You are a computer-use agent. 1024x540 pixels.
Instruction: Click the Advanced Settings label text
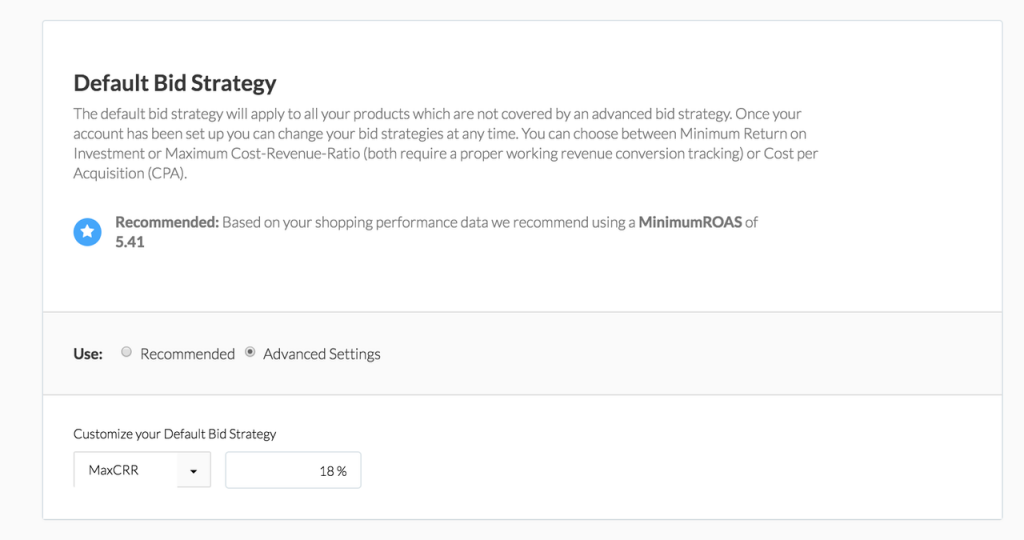[321, 354]
